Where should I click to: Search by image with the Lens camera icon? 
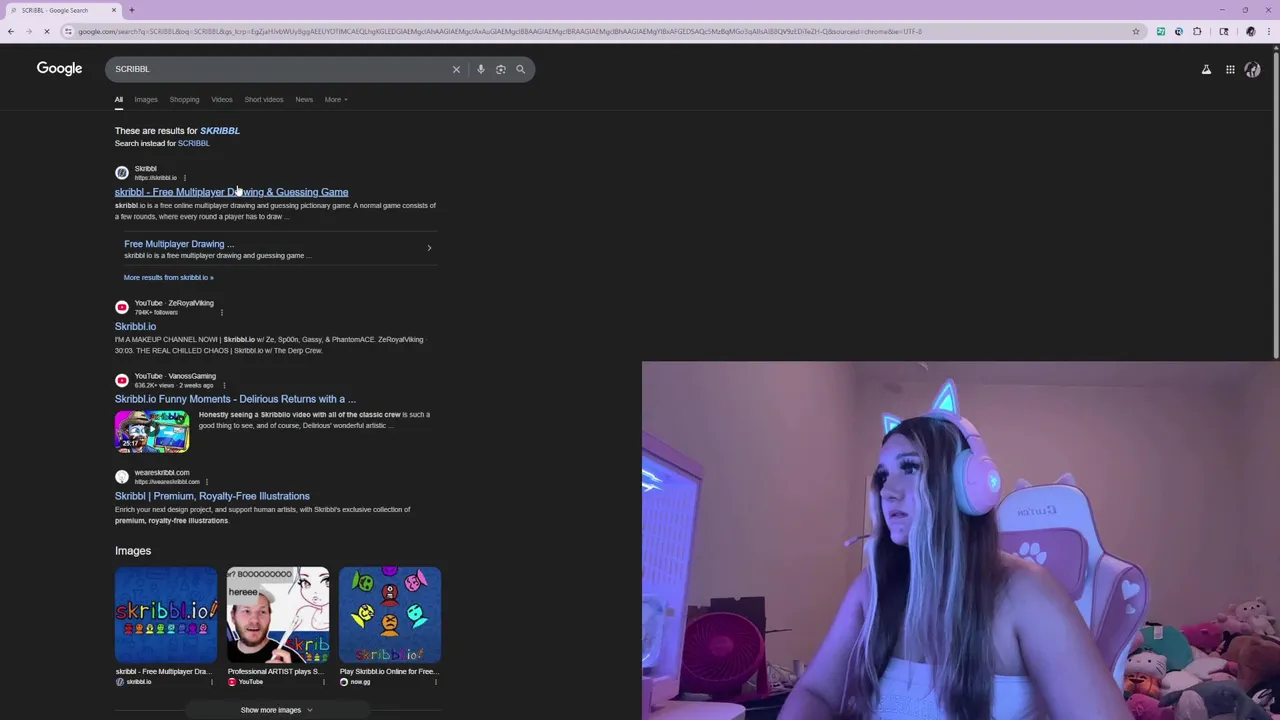point(501,69)
